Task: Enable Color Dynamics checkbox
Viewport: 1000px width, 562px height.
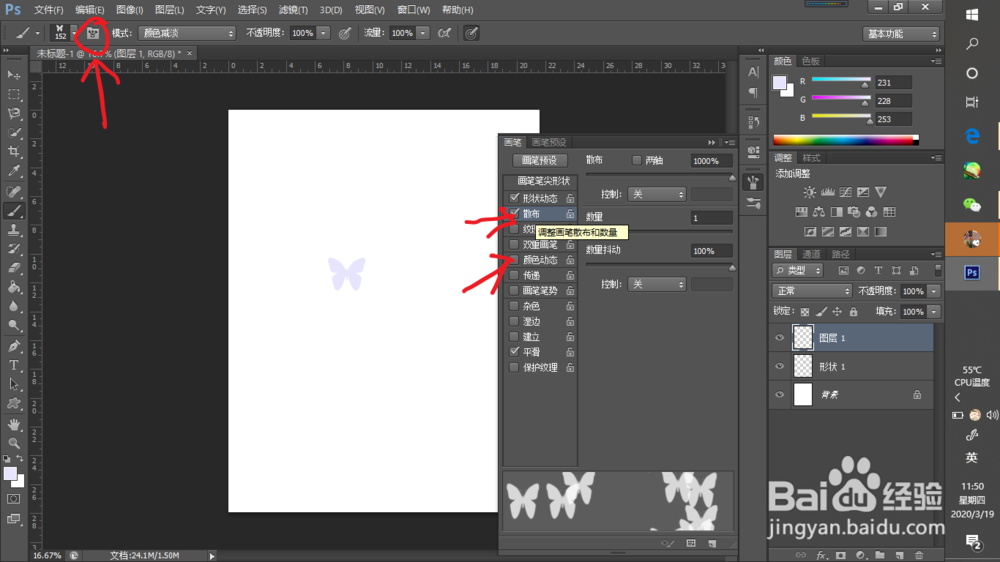Action: (x=514, y=260)
